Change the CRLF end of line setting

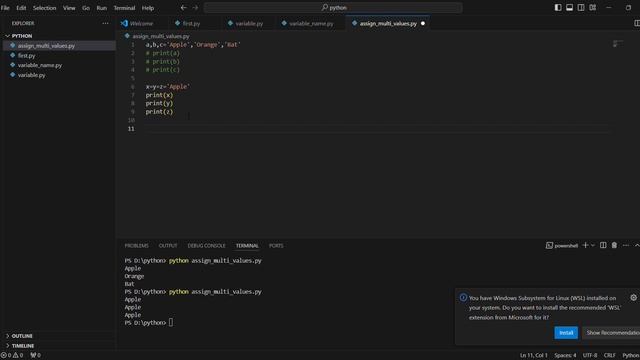609,356
